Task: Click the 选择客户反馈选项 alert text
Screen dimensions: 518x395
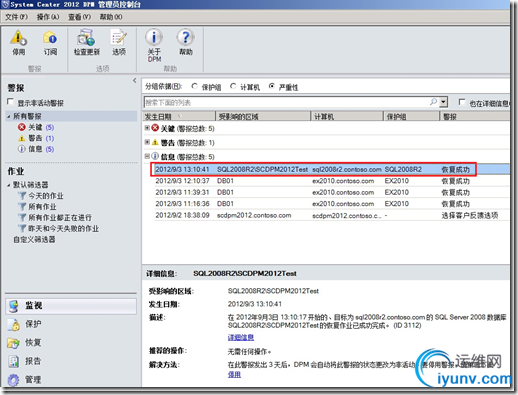Action: pos(470,215)
